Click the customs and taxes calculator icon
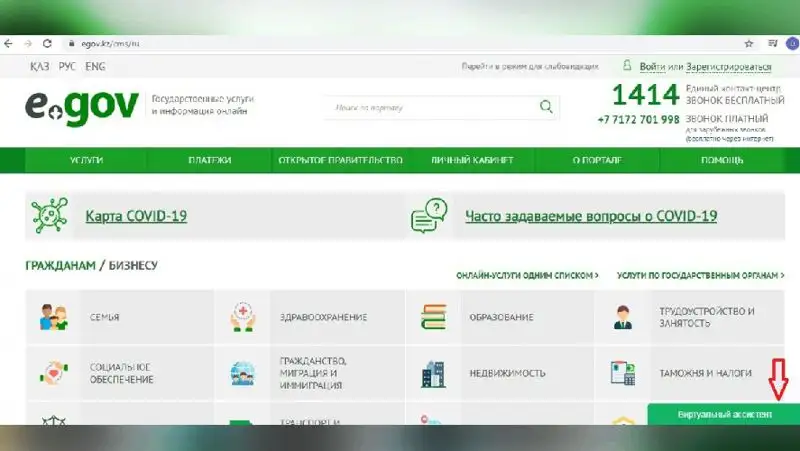Screen dimensions: 800x451 tap(622, 373)
